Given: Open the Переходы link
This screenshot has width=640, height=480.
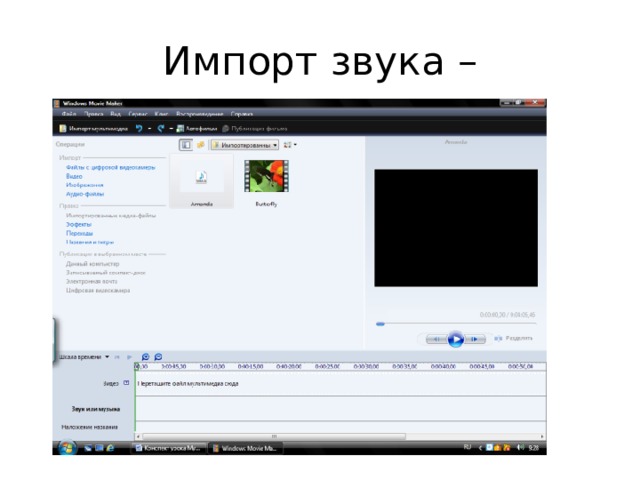Looking at the screenshot, I should pyautogui.click(x=80, y=233).
